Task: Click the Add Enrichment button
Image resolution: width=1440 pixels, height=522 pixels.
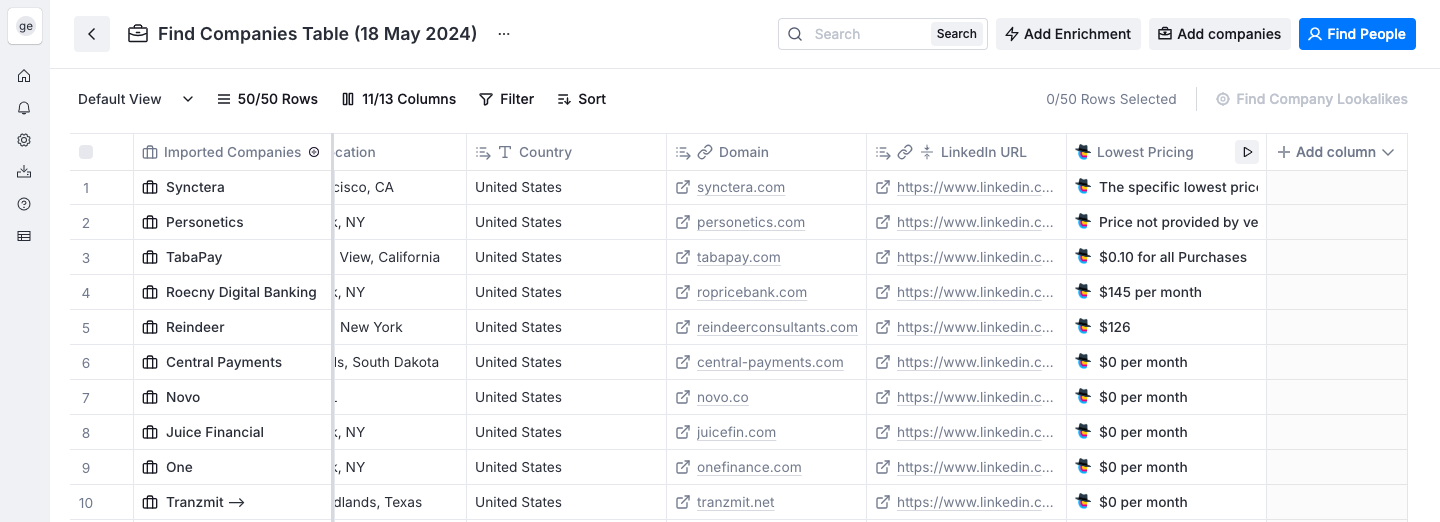Action: (1067, 34)
